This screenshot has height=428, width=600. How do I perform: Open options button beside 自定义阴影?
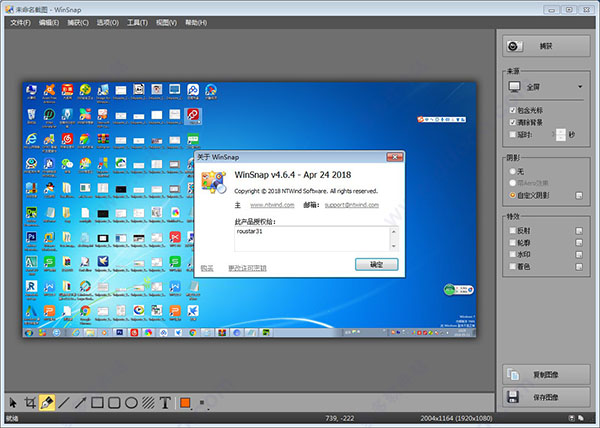pyautogui.click(x=579, y=195)
